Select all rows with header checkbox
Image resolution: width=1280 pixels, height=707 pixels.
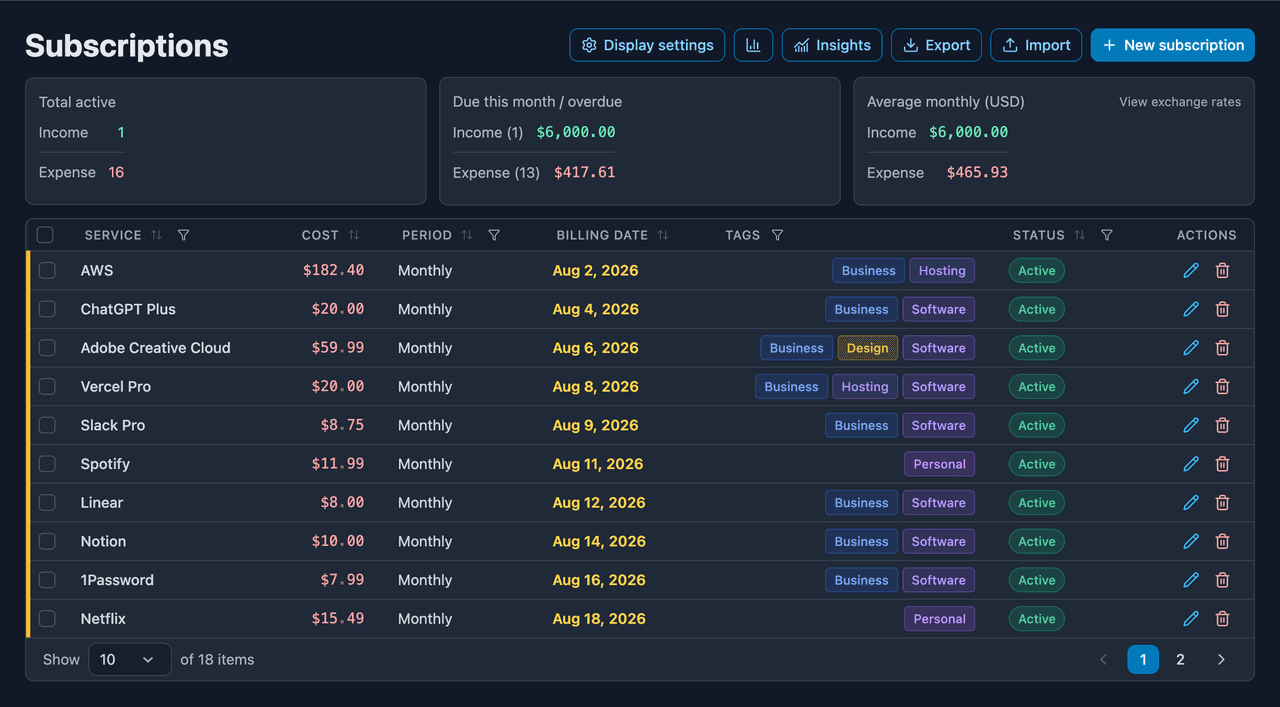pos(45,235)
